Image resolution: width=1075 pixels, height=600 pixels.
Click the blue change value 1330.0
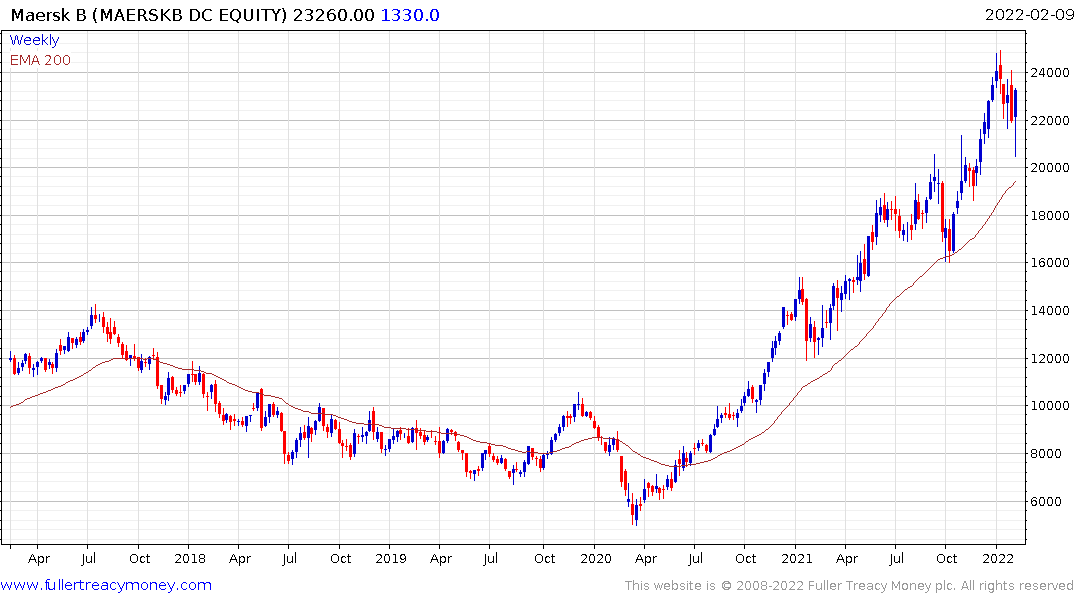pyautogui.click(x=410, y=15)
